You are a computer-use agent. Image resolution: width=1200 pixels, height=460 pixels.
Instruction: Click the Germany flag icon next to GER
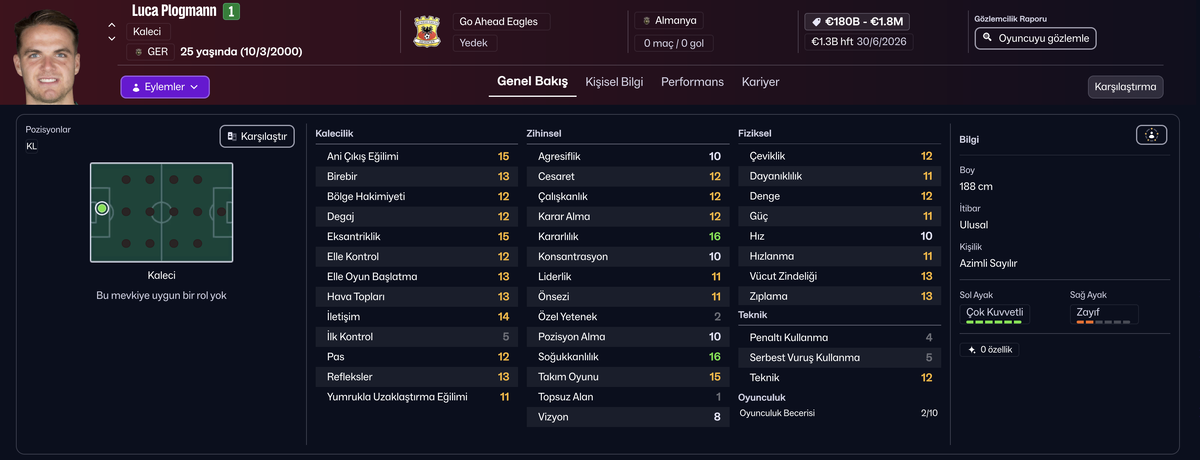pos(138,51)
